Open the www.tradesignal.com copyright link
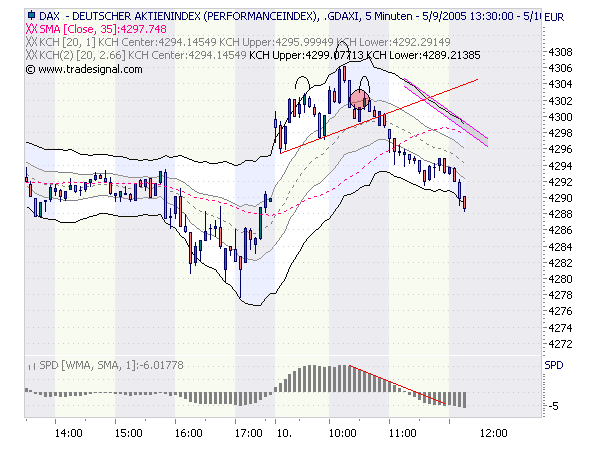Viewport: 600px width, 450px height. tap(84, 69)
